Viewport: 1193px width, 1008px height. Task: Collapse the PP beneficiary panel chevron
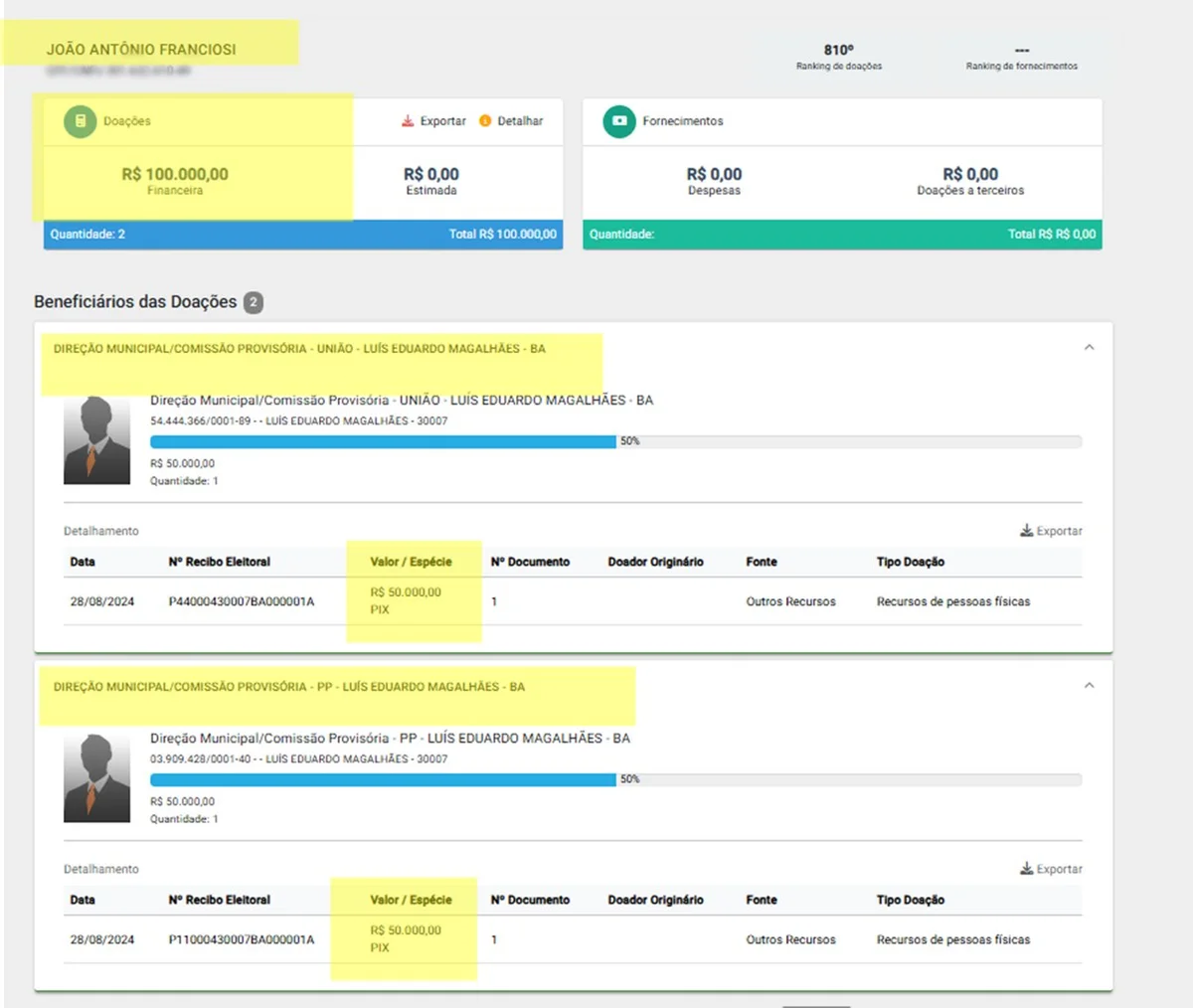(1089, 686)
